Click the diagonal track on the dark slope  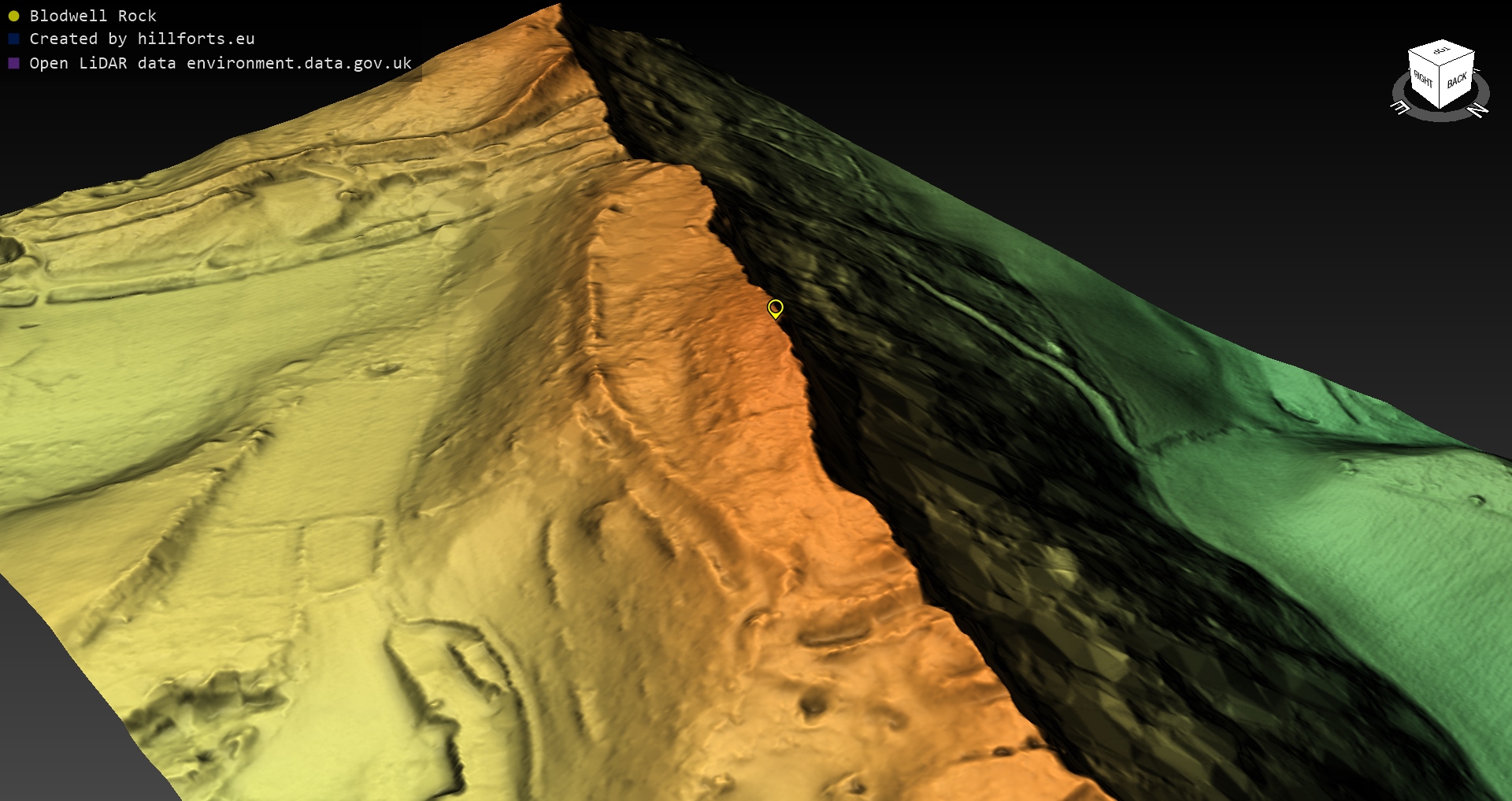click(x=1024, y=347)
